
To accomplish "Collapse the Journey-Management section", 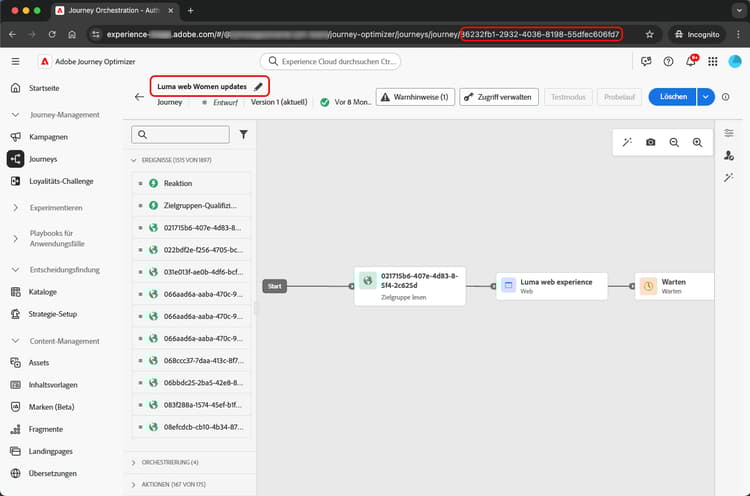I will coord(15,115).
